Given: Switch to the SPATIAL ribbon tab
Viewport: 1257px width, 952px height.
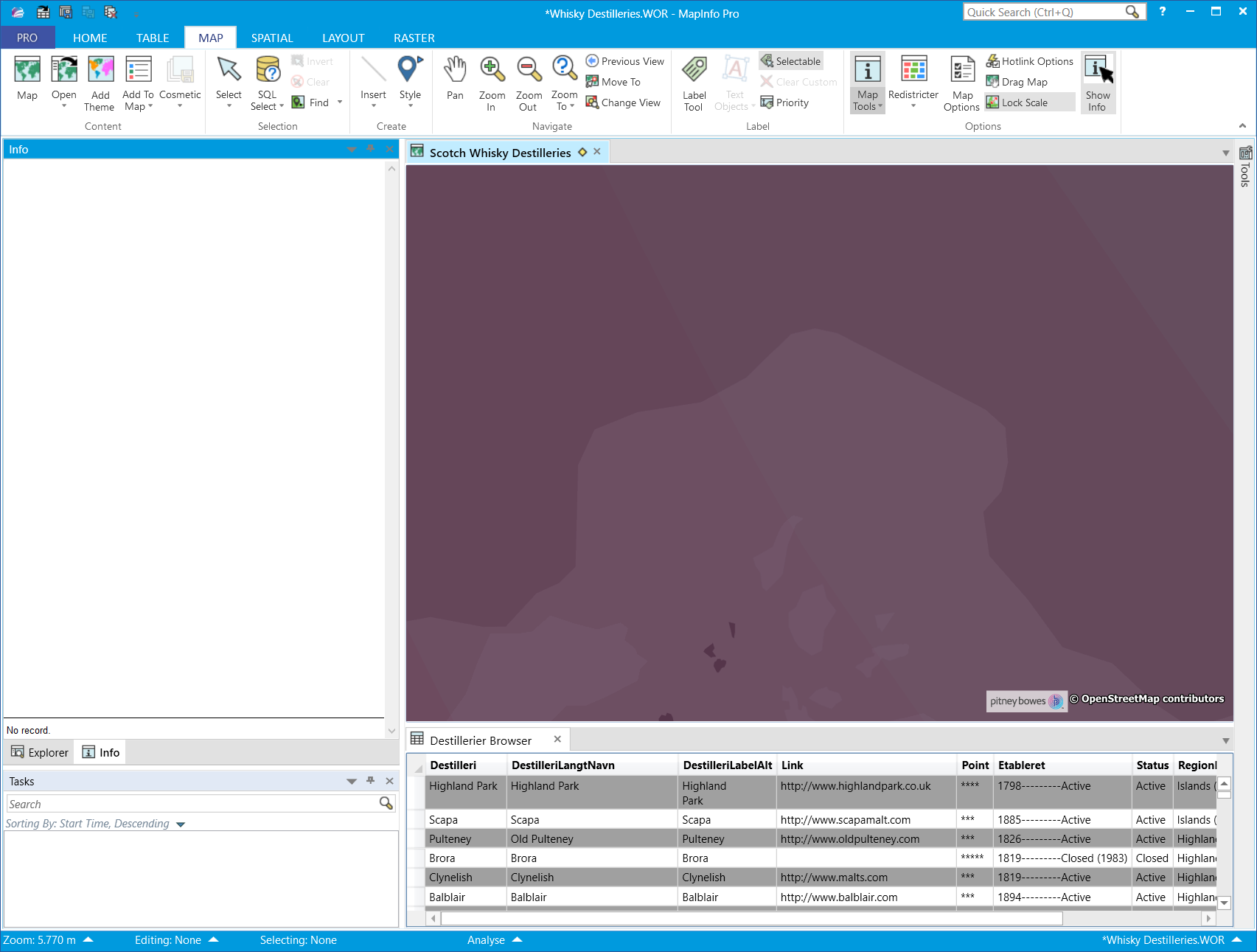Looking at the screenshot, I should [x=272, y=38].
